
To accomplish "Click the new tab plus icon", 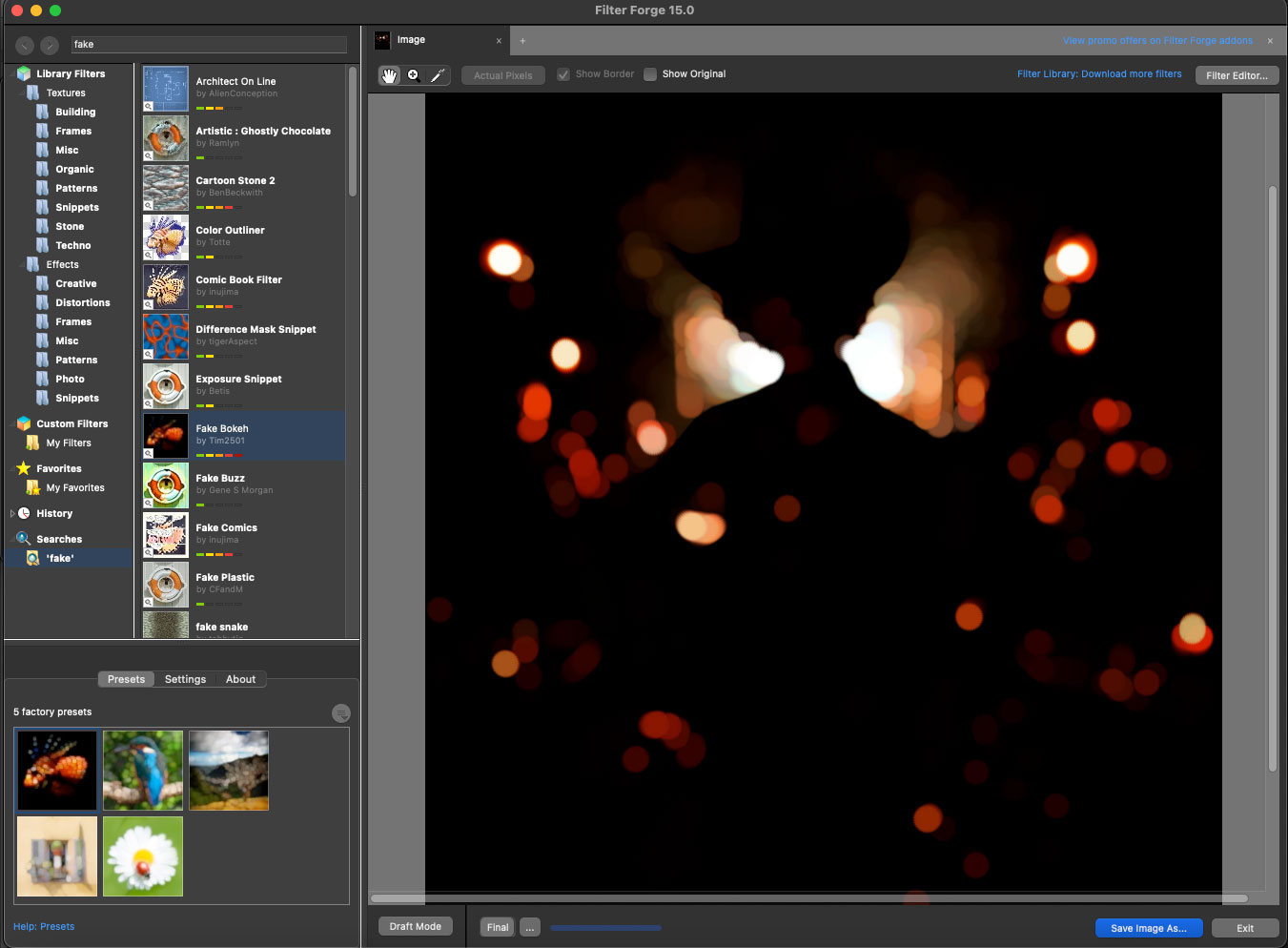I will [522, 41].
